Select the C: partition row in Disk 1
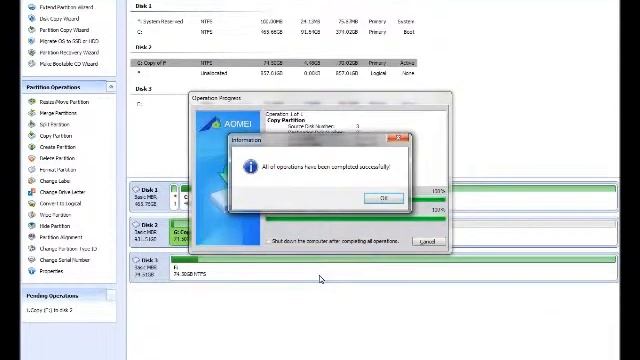The height and width of the screenshot is (360, 640). coord(273,32)
